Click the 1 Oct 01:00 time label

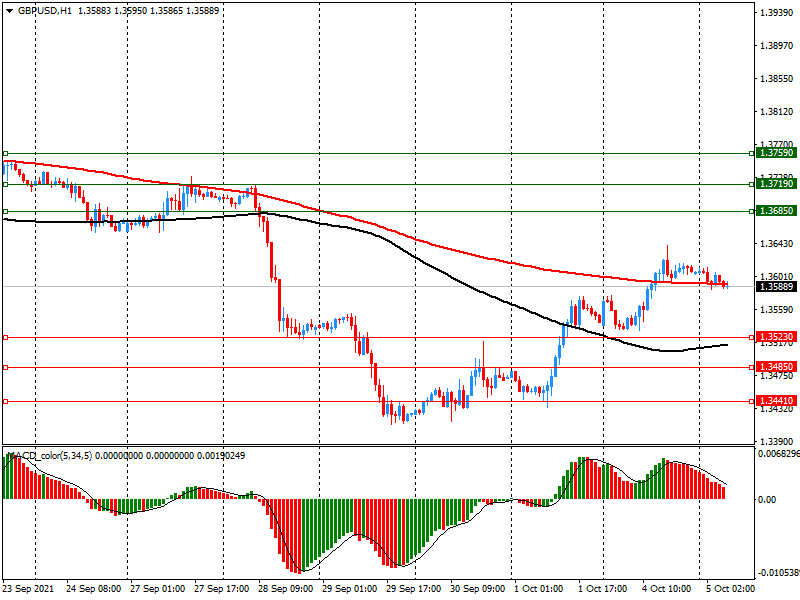click(x=538, y=588)
